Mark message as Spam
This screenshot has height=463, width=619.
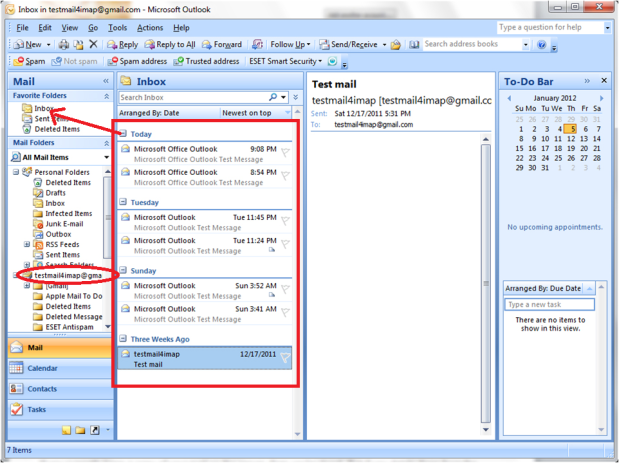click(29, 61)
